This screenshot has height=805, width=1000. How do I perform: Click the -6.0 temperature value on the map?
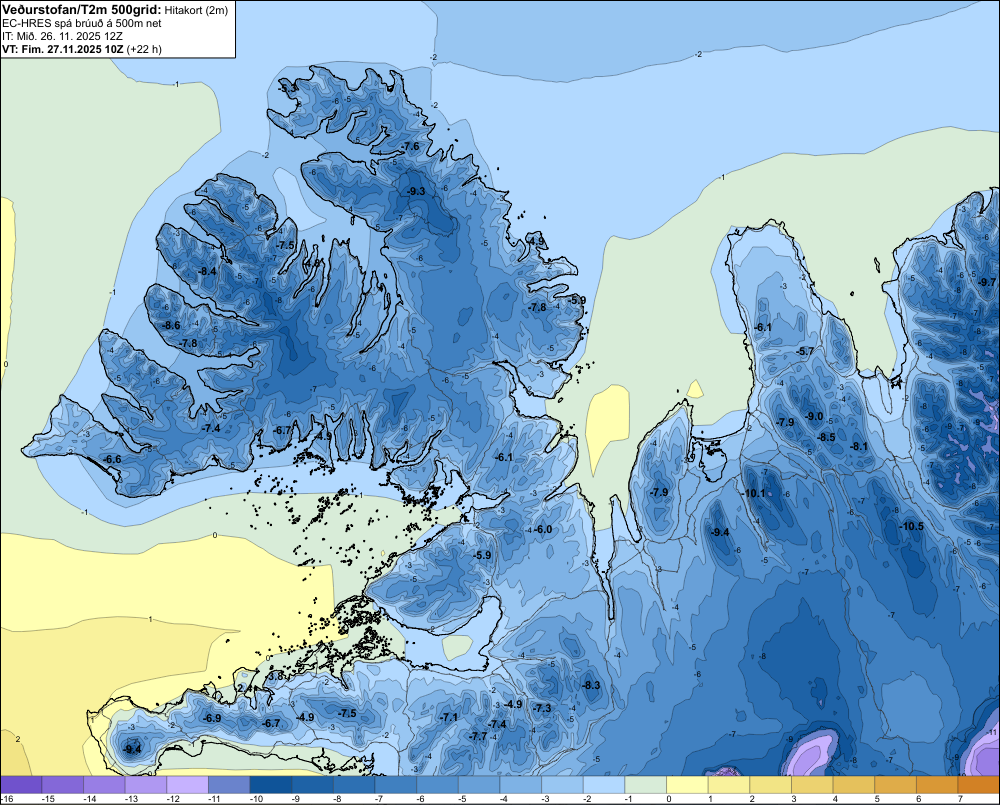click(543, 529)
